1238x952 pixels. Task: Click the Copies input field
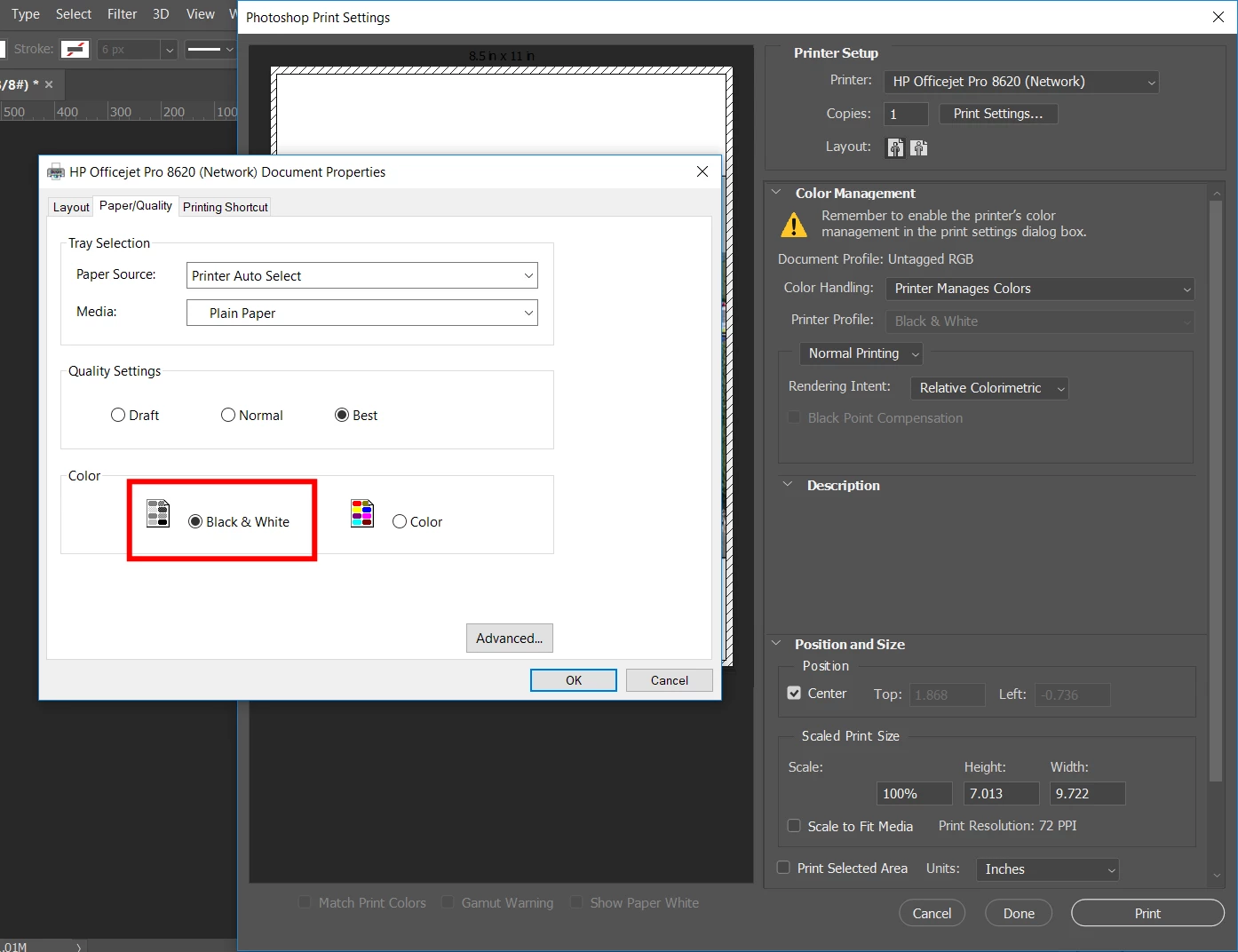coord(906,114)
